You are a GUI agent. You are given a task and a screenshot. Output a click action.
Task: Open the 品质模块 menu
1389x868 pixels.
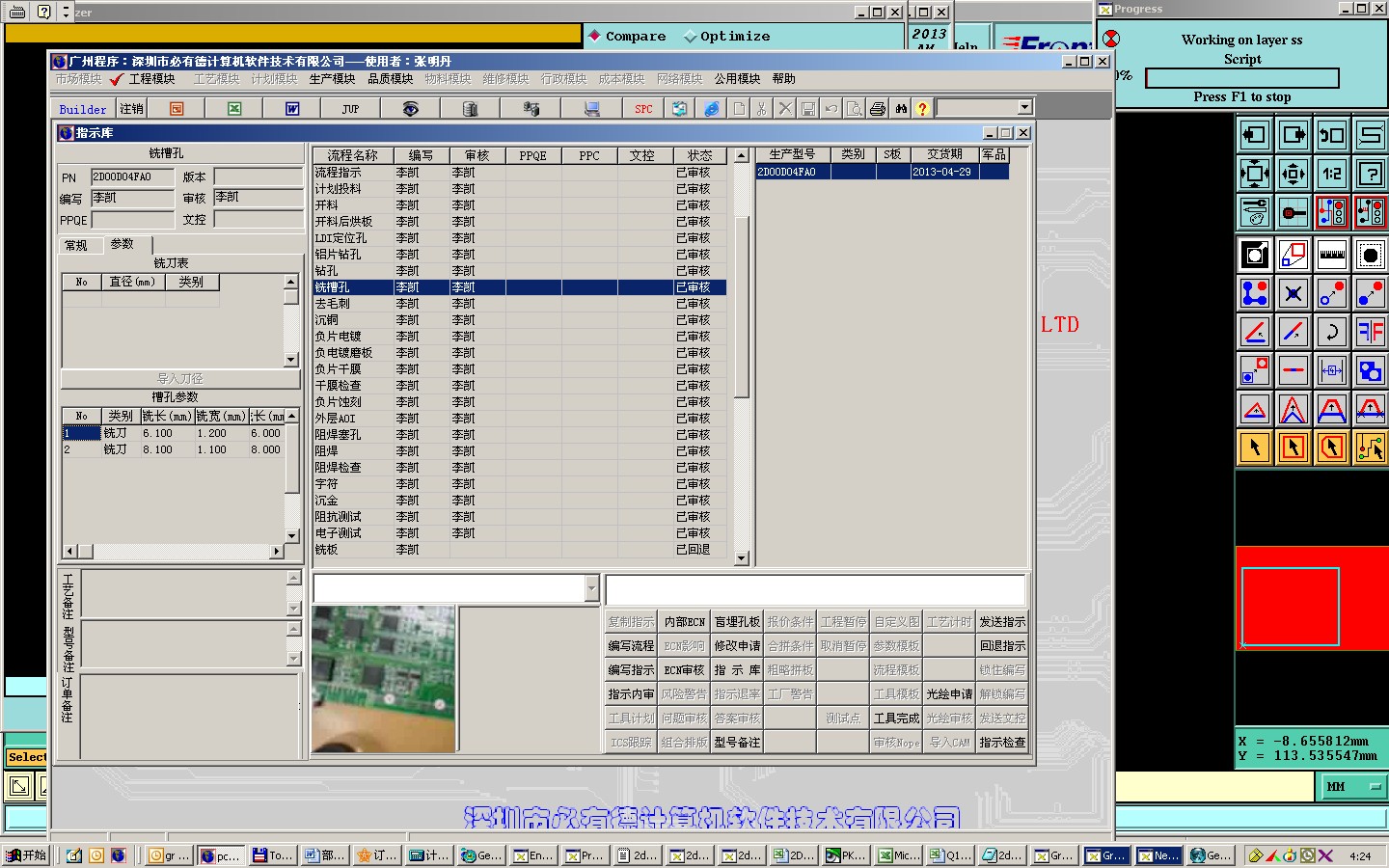390,79
